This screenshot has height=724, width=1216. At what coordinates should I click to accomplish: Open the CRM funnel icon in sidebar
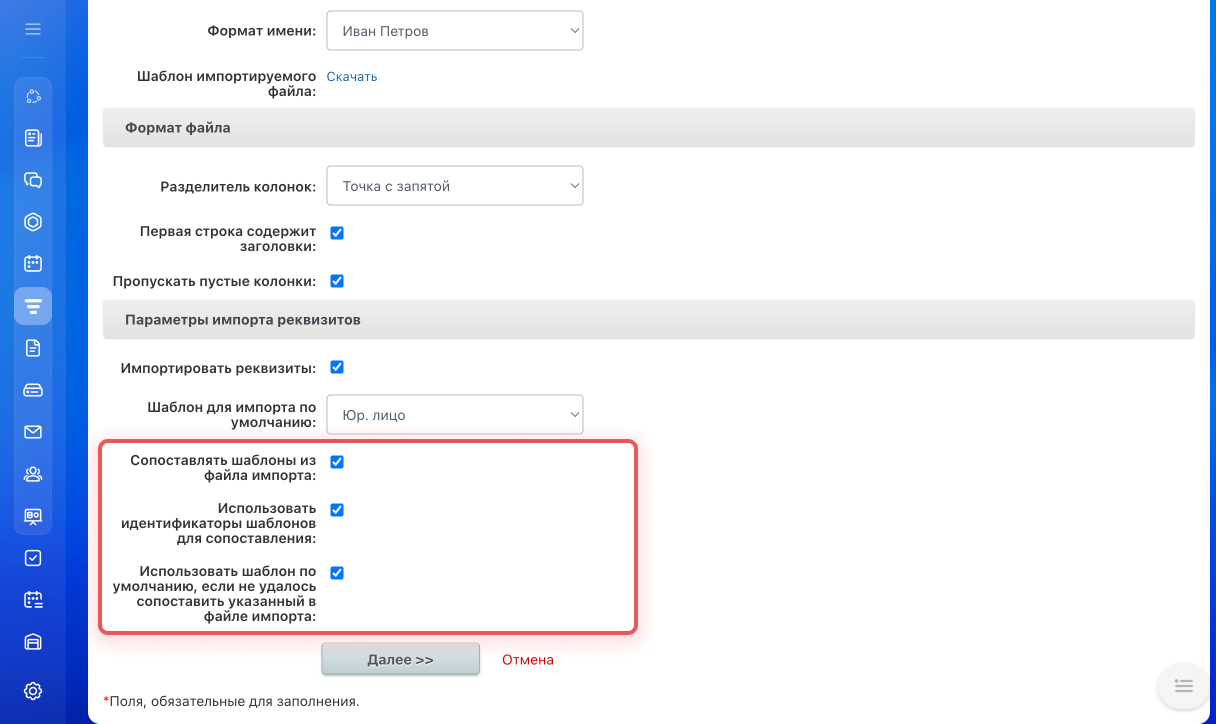click(x=33, y=306)
